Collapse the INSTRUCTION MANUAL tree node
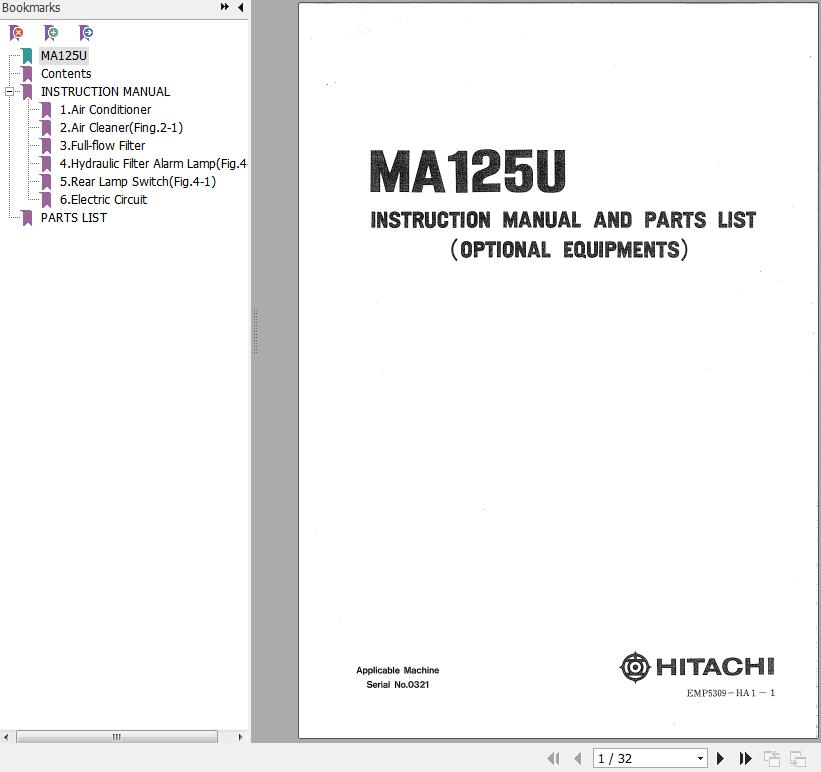 pos(9,92)
